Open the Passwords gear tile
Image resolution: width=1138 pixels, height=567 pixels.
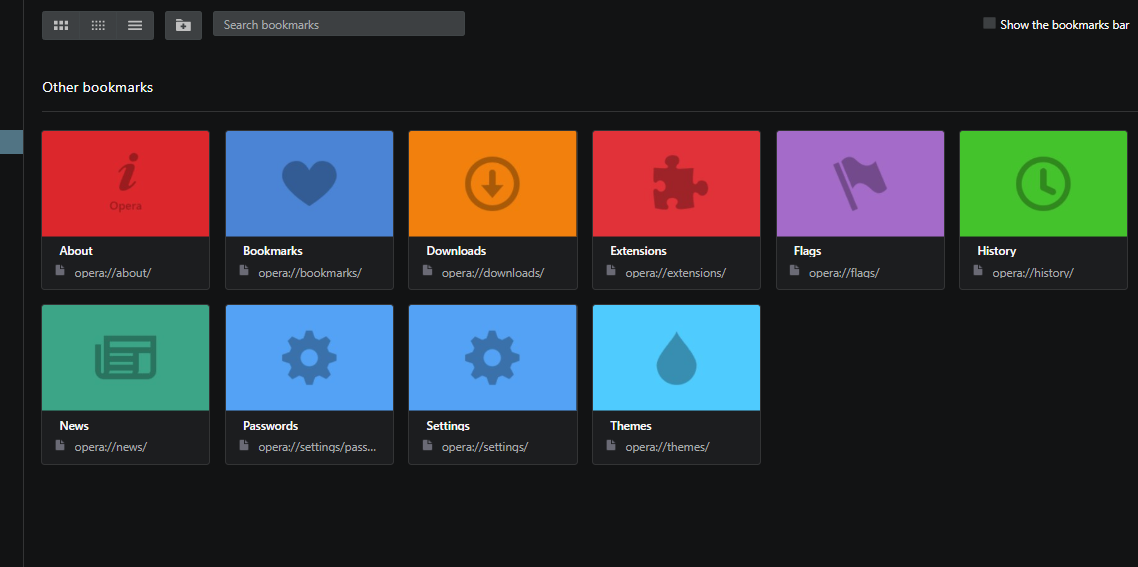[309, 358]
